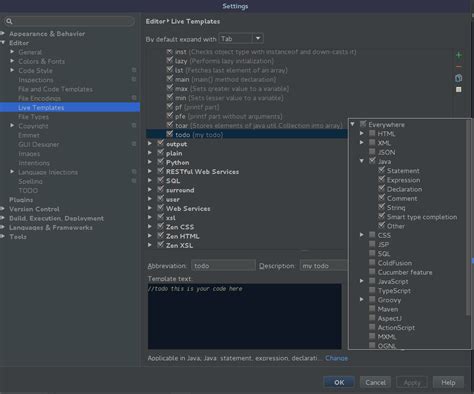
Task: Expand the JavaScript context node
Action: coord(362,281)
